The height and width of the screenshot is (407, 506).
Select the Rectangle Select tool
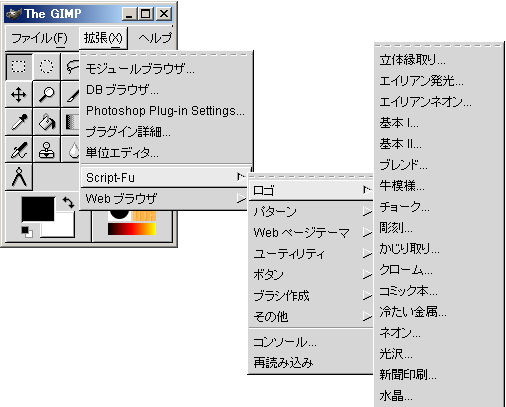19,66
